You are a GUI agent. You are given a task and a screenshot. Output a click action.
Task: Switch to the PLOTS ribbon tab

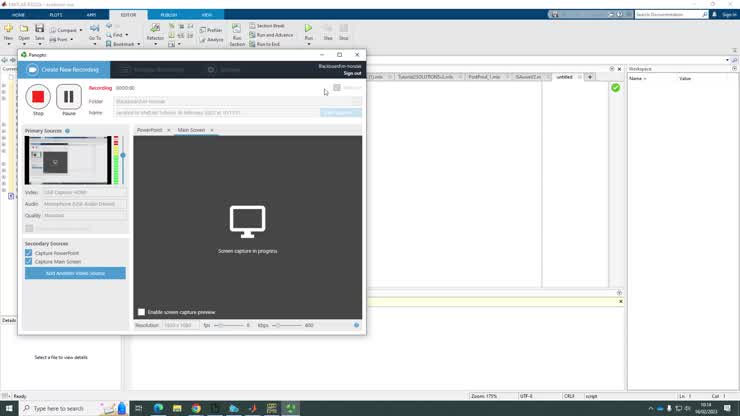point(56,15)
